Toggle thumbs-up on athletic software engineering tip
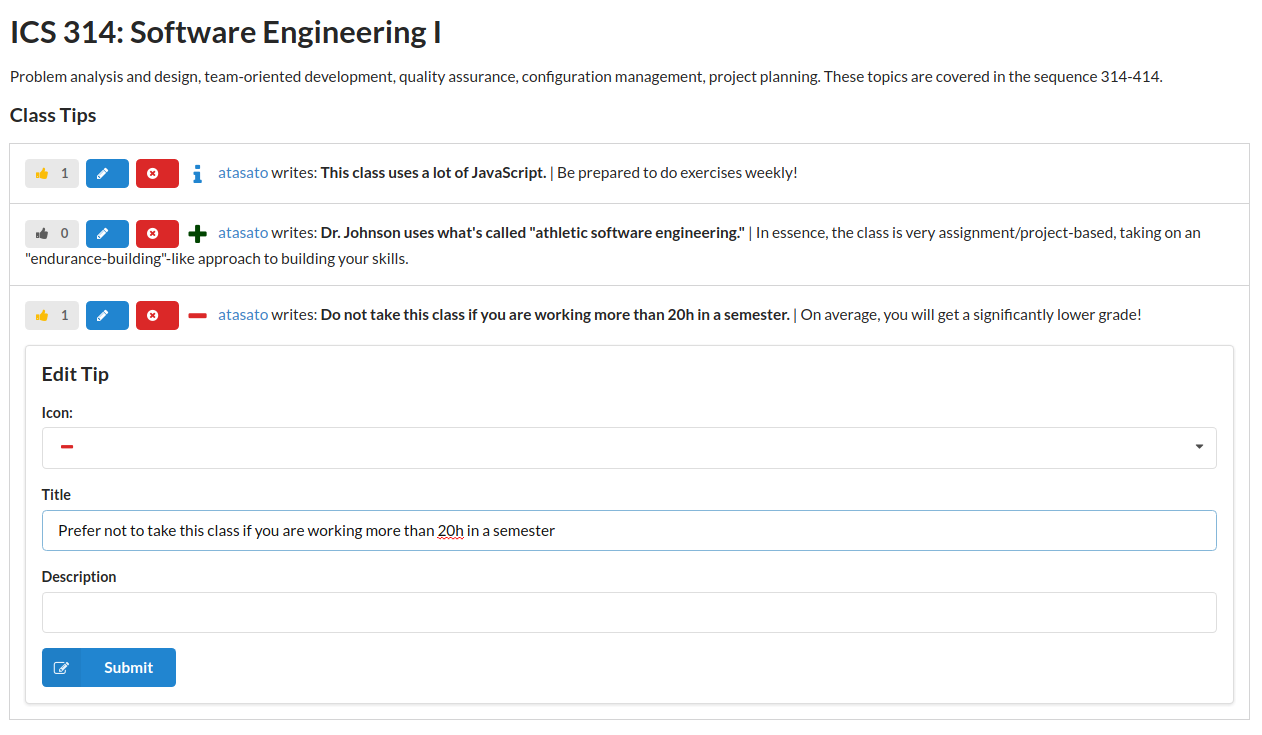Image resolution: width=1262 pixels, height=735 pixels. (52, 233)
